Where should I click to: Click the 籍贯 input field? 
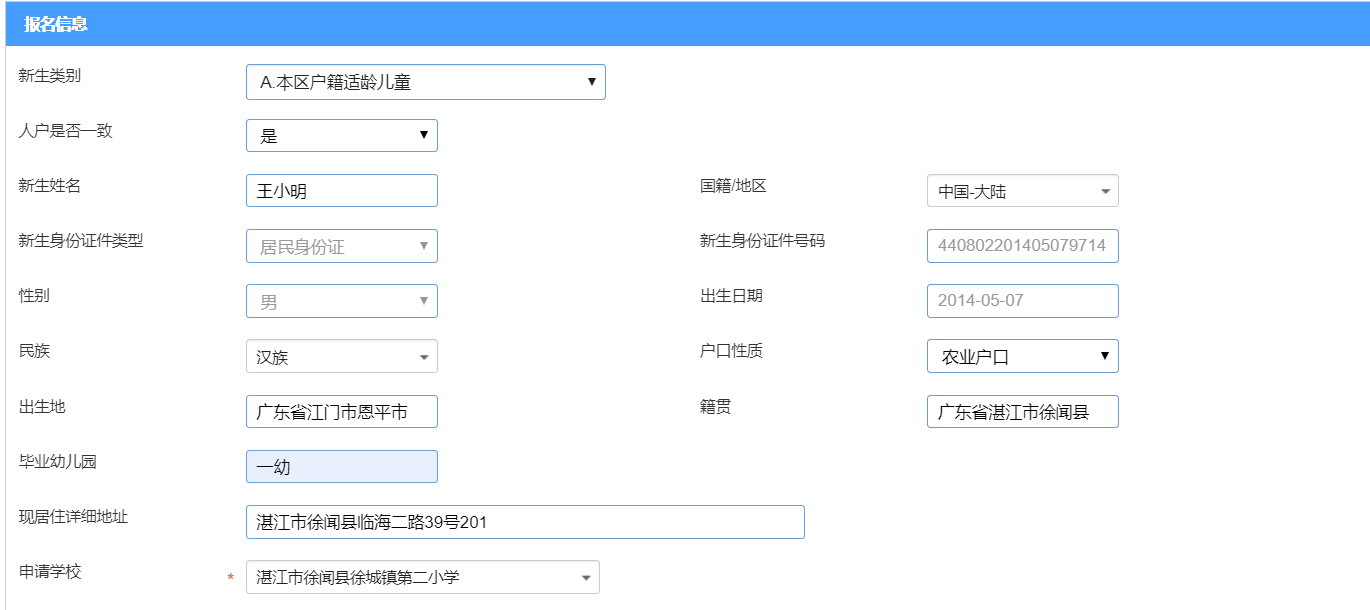tap(1022, 412)
